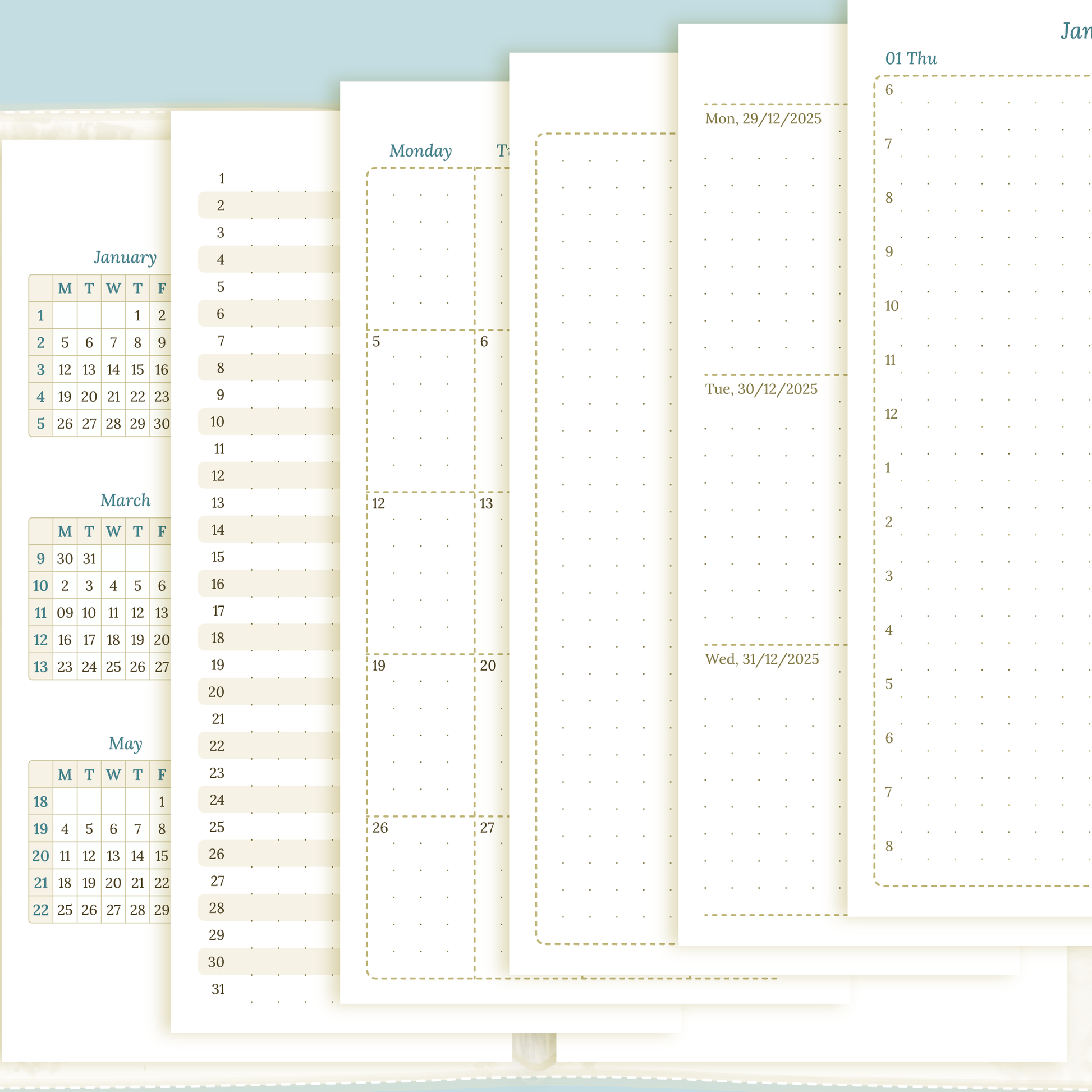Image resolution: width=1092 pixels, height=1092 pixels.
Task: Click the Tue, 30/12/2025 date heading
Action: (x=761, y=389)
